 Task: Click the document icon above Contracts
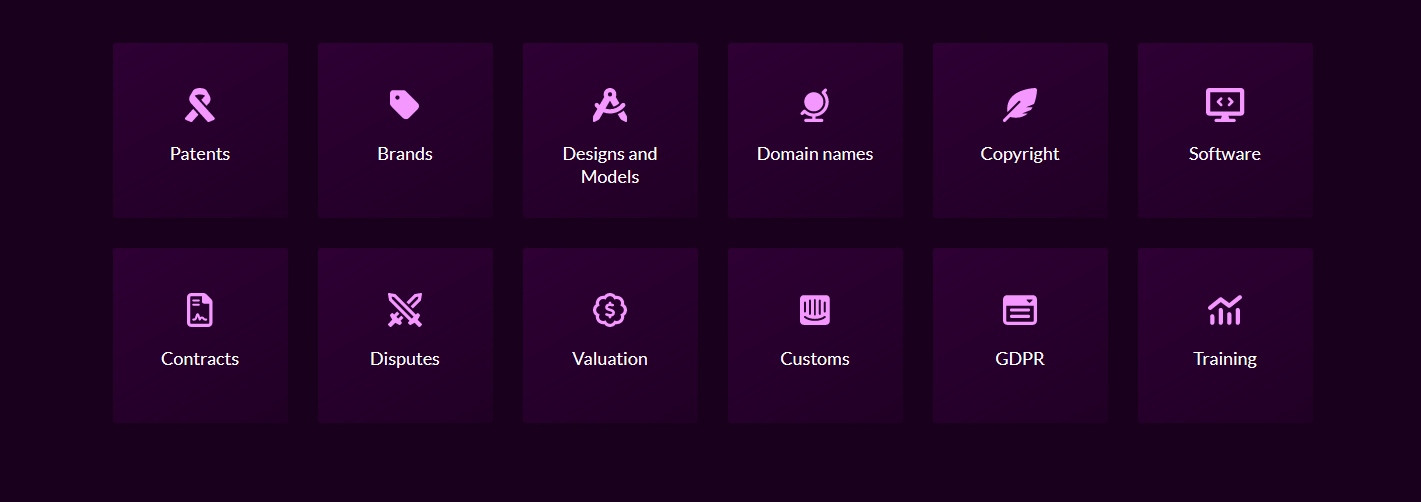200,310
